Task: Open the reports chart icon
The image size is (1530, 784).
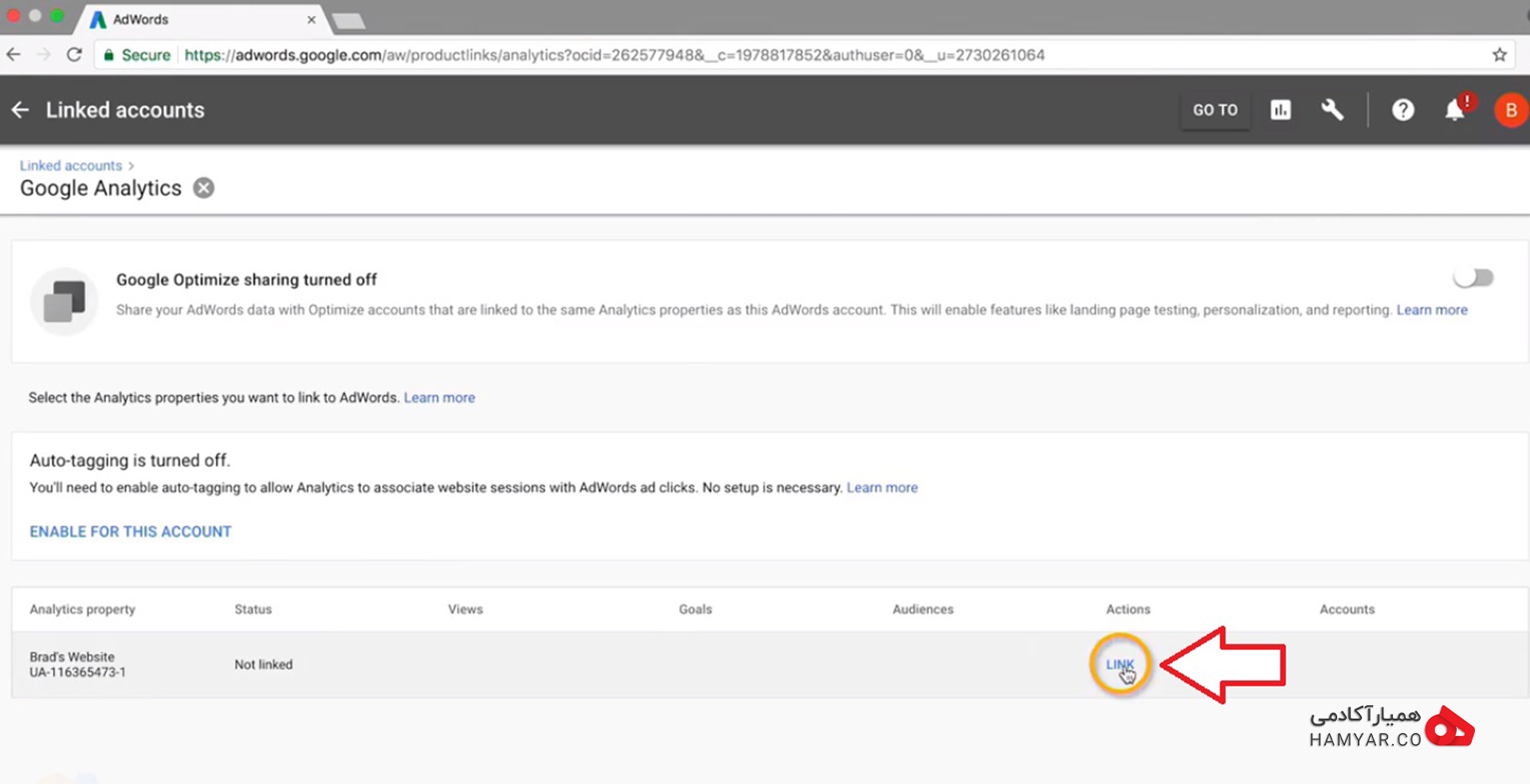Action: click(x=1281, y=110)
